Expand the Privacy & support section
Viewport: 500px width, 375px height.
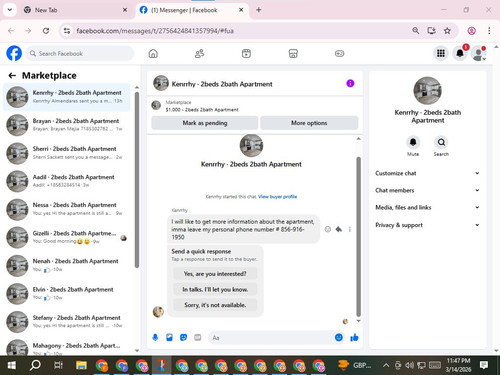tap(427, 225)
